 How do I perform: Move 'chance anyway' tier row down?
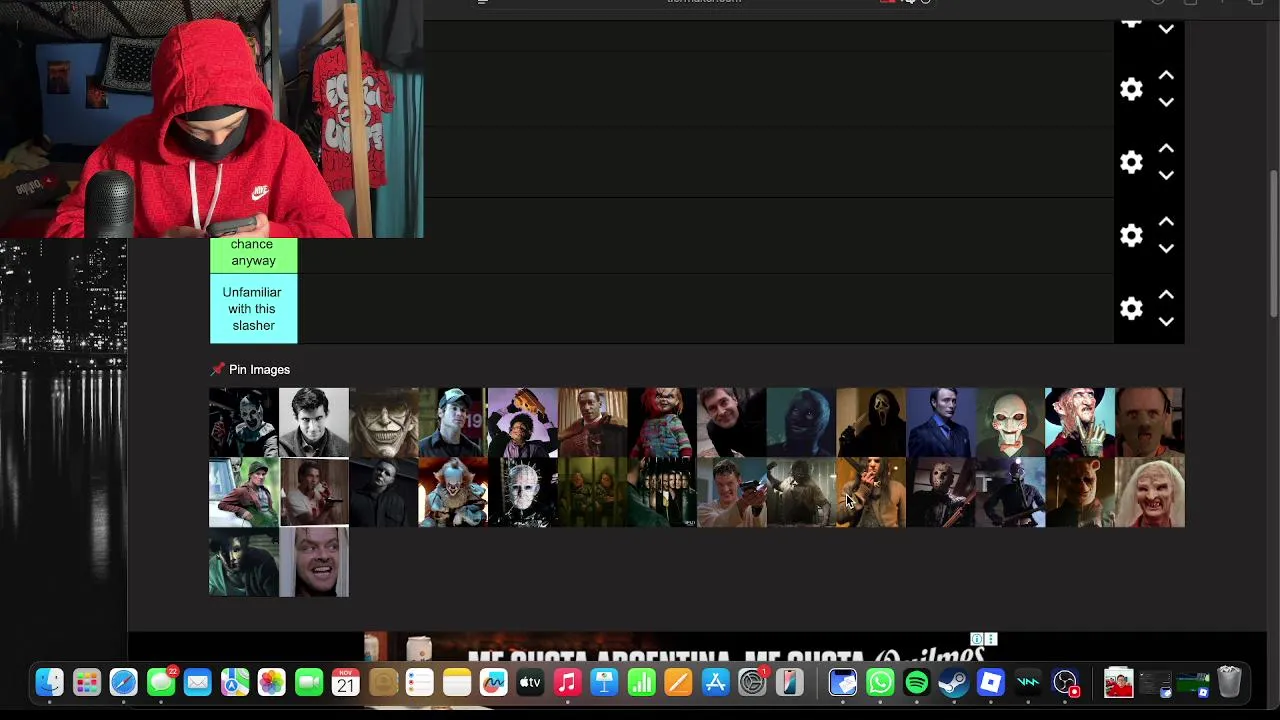1166,248
